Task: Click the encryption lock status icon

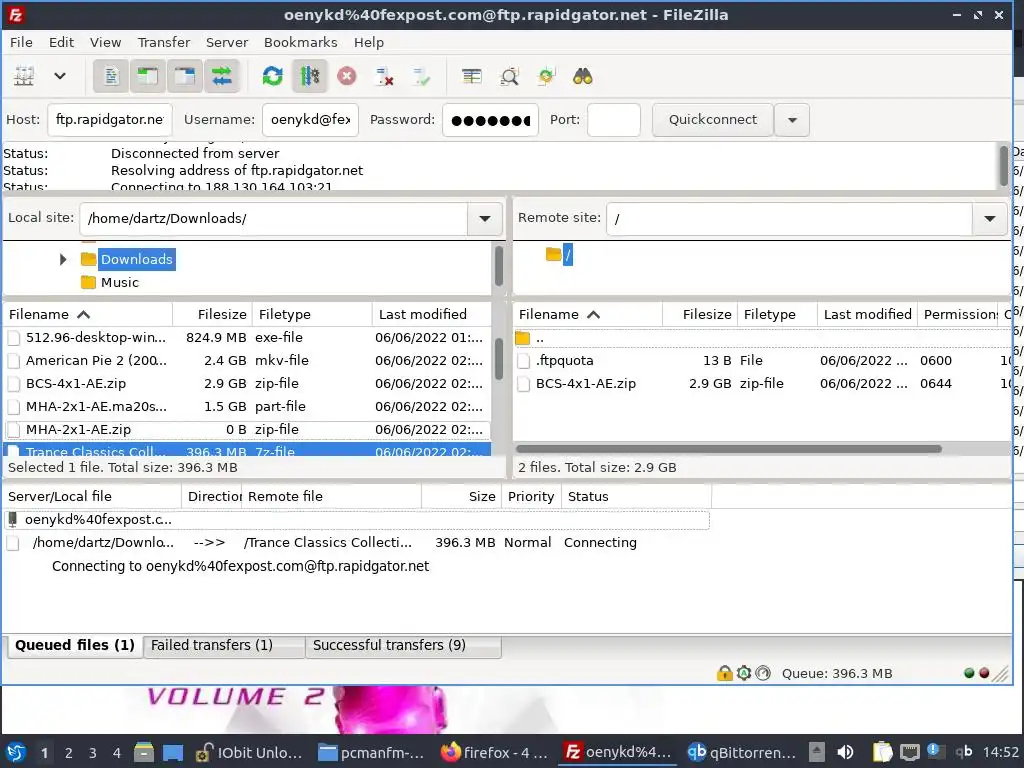Action: pyautogui.click(x=724, y=673)
